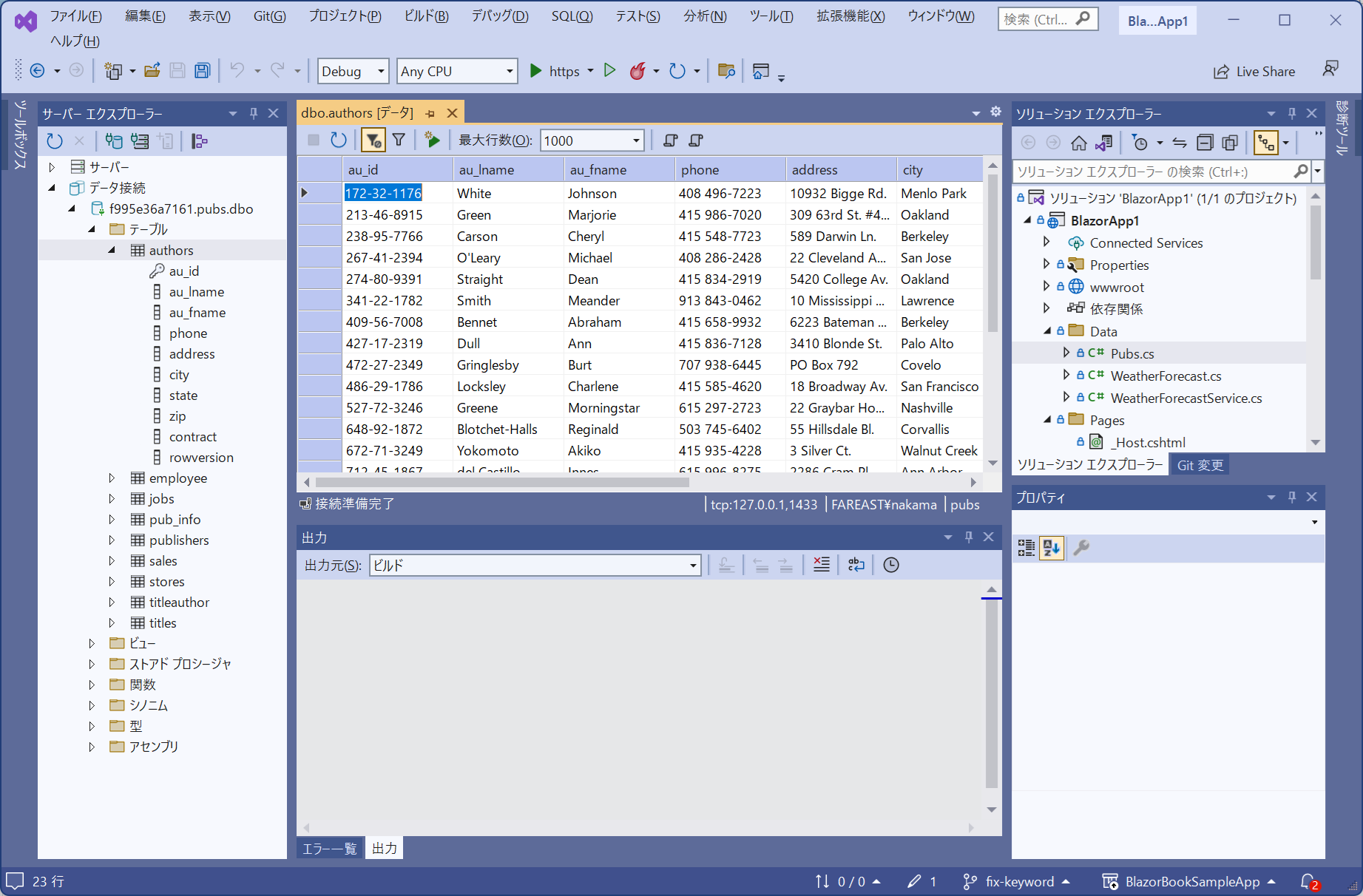1363x896 pixels.
Task: Click the top search box
Action: coord(1048,19)
